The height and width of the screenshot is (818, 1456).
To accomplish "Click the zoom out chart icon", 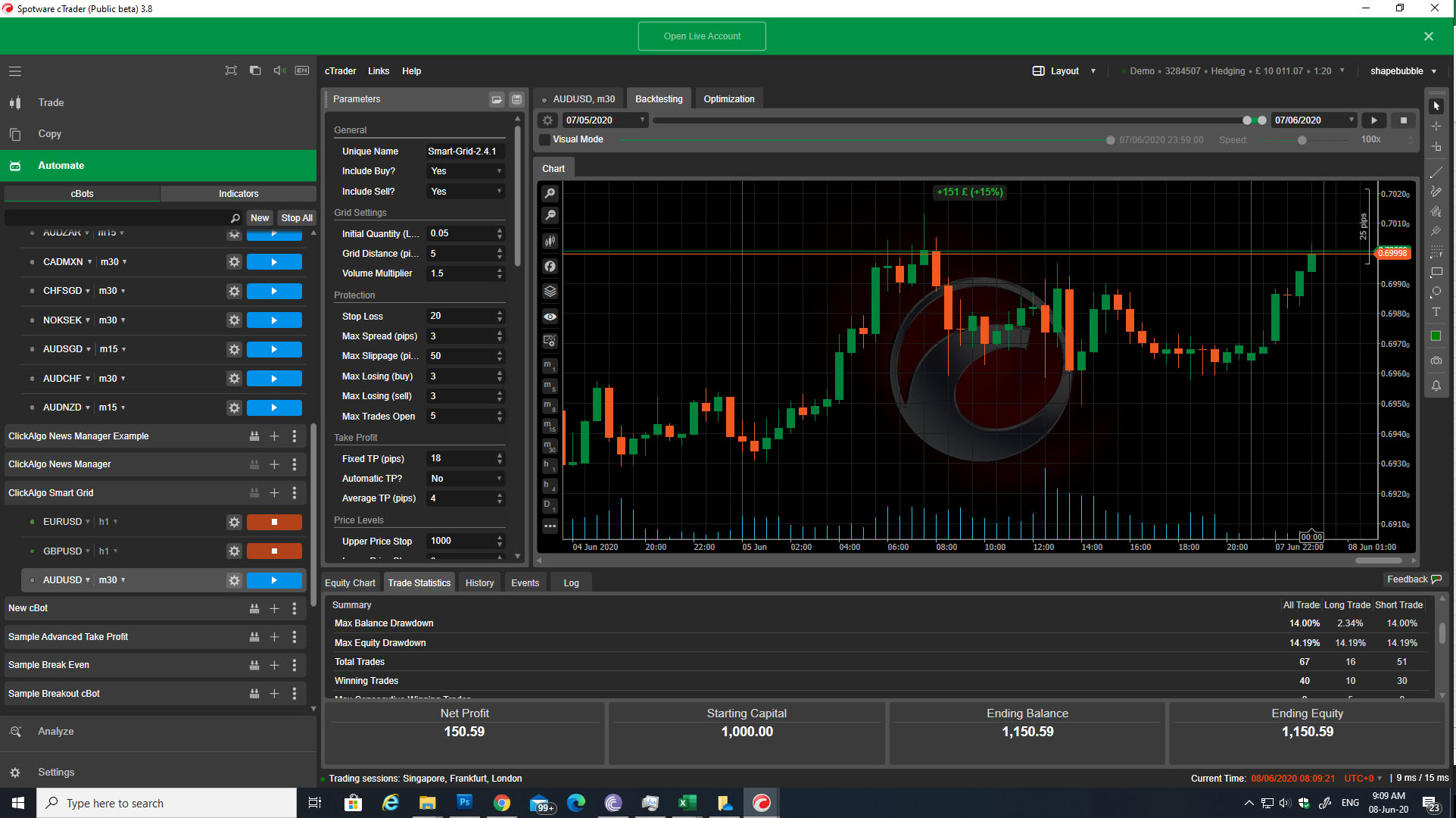I will pos(550,216).
